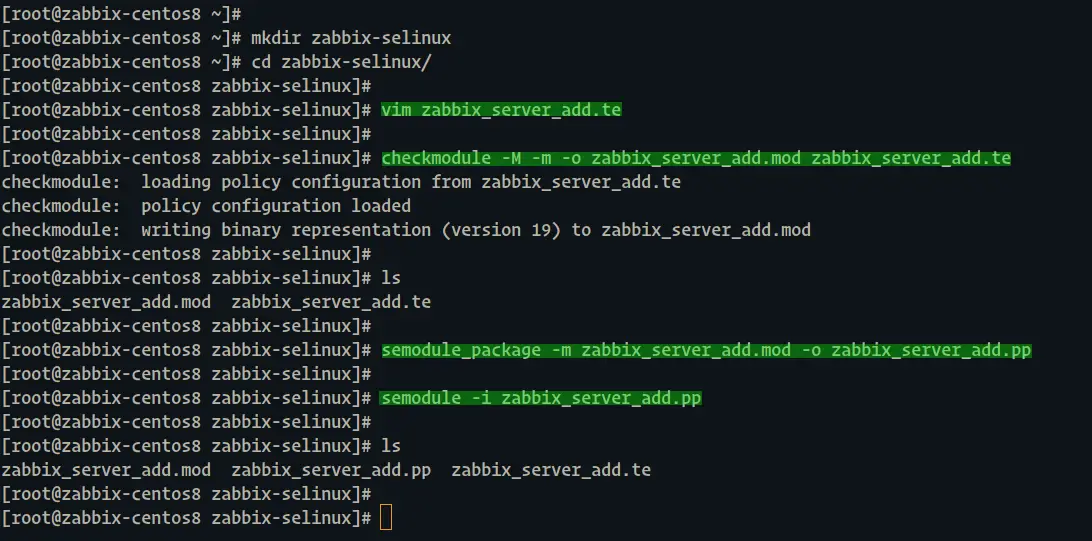Click zabbix_server_add.te in the two-file ls listing
This screenshot has width=1092, height=541.
(x=331, y=302)
